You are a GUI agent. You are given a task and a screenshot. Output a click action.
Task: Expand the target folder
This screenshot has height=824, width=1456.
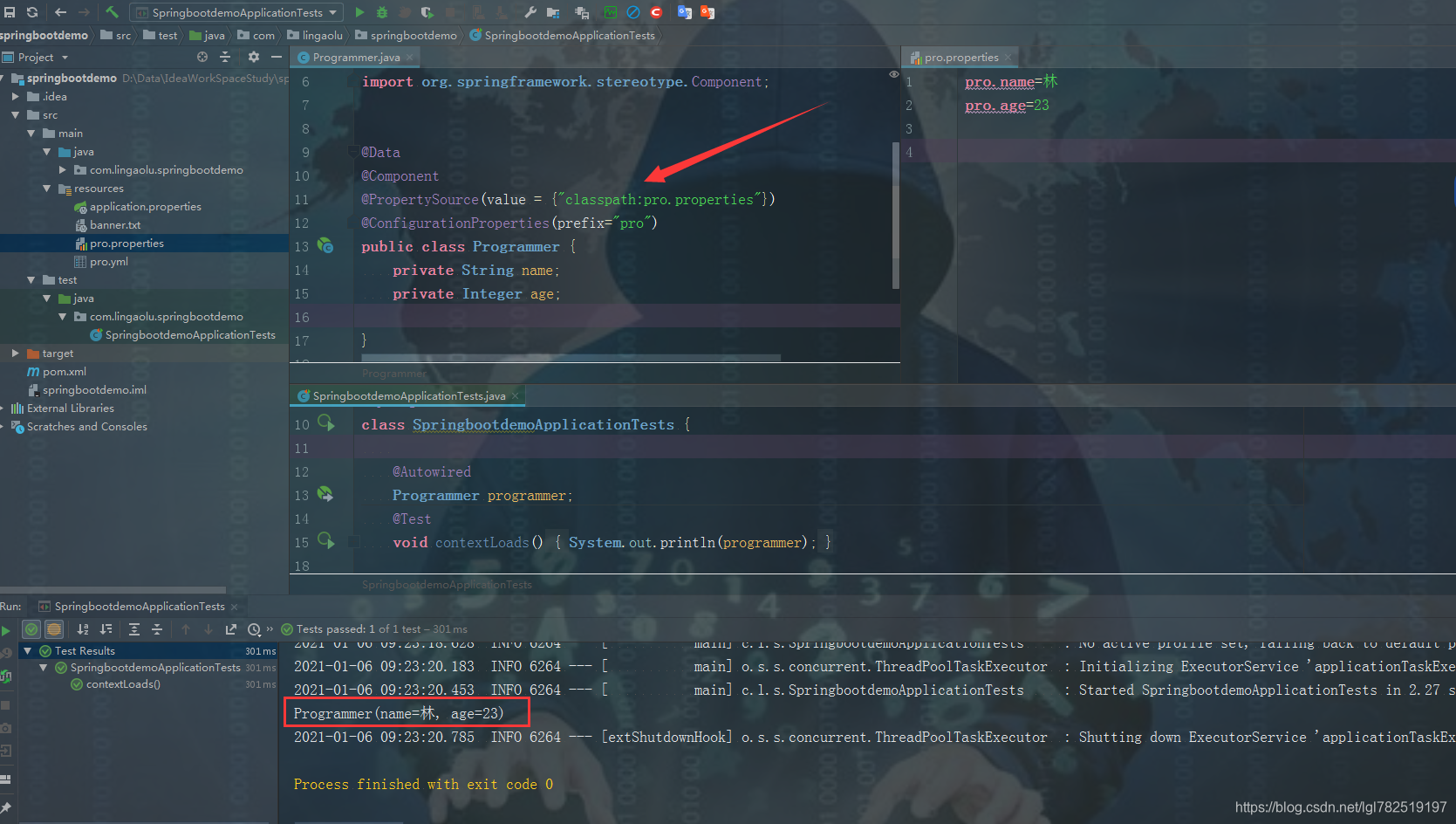(x=16, y=353)
